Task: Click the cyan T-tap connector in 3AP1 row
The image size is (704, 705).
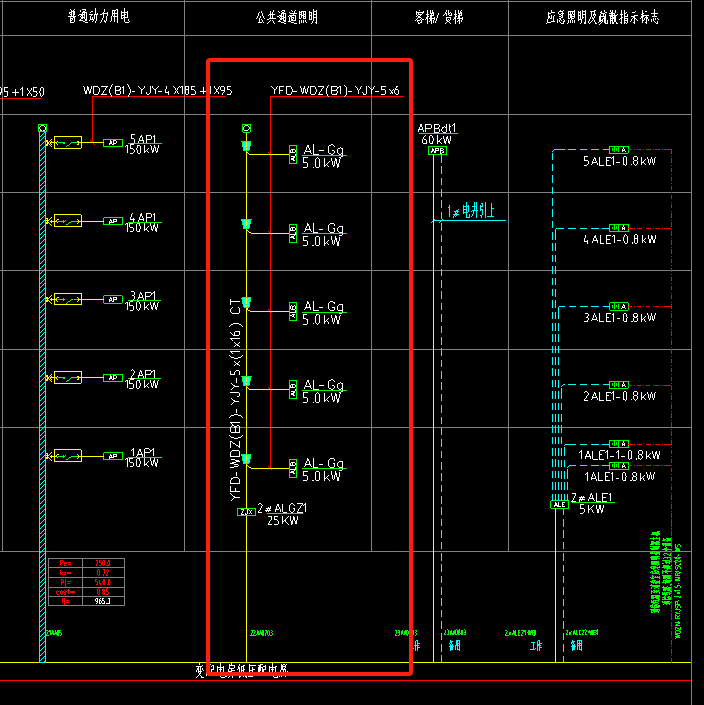Action: click(x=246, y=302)
